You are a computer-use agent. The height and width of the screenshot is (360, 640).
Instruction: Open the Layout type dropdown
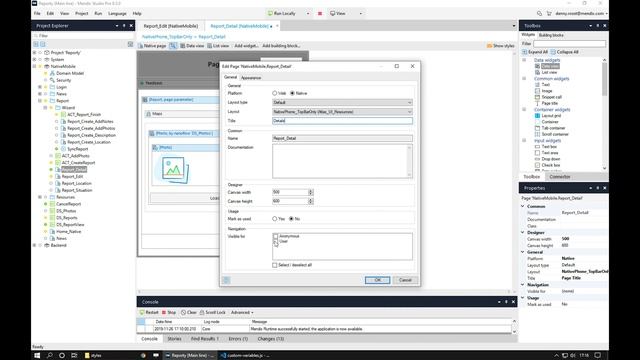point(342,102)
